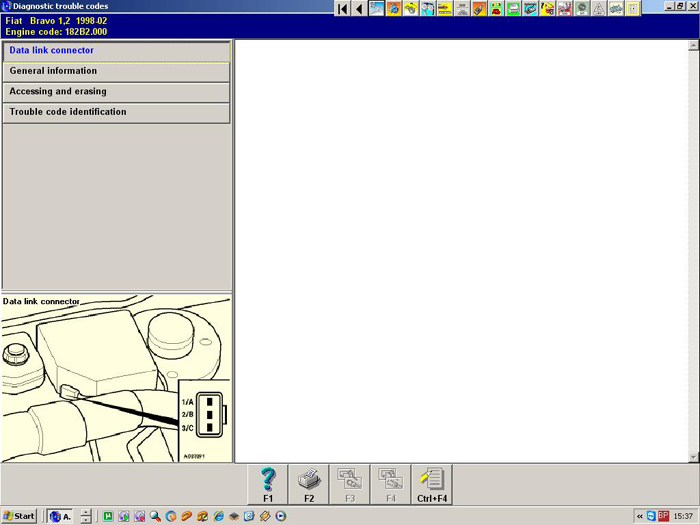Click the active application taskbar button

coord(61,516)
